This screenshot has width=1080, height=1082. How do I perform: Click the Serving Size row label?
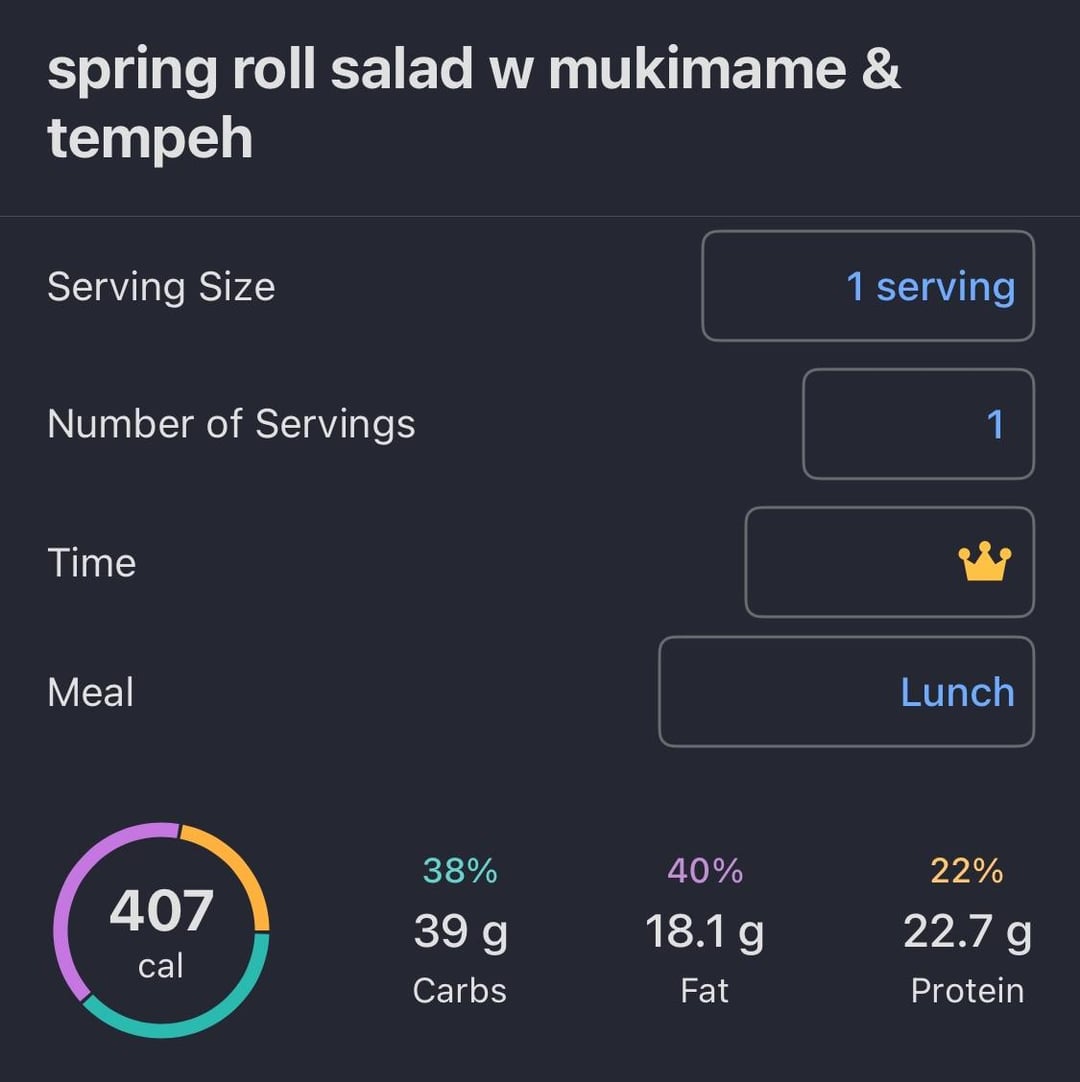pos(161,287)
